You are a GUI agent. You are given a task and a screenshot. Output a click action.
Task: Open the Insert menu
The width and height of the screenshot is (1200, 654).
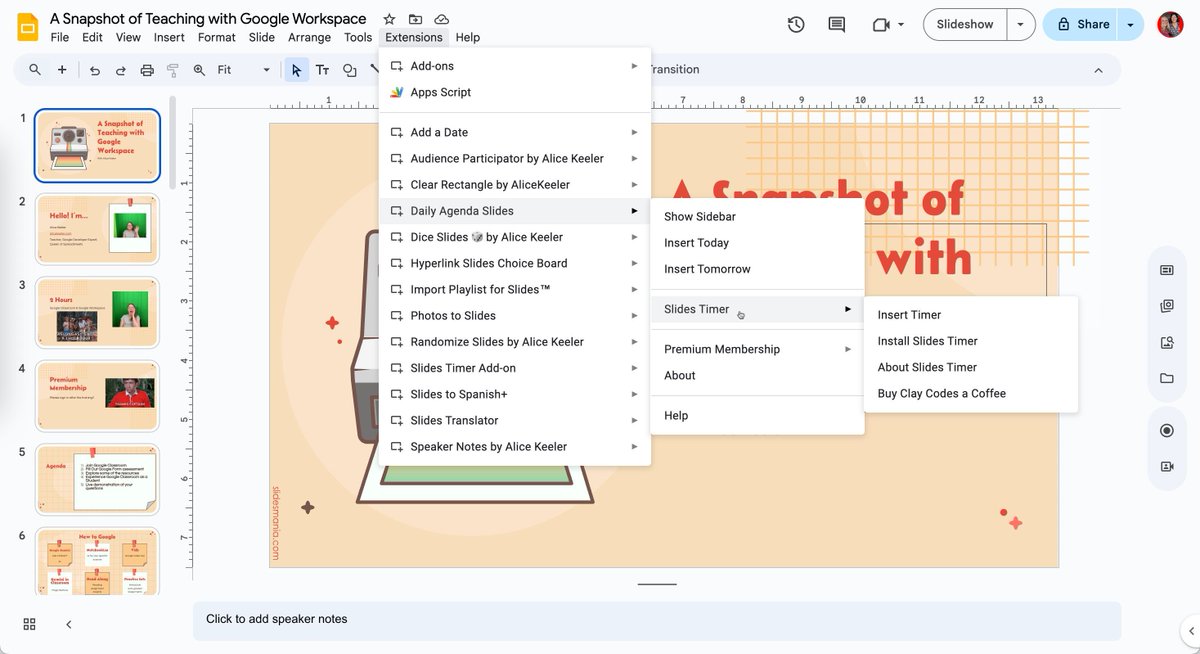coord(169,37)
